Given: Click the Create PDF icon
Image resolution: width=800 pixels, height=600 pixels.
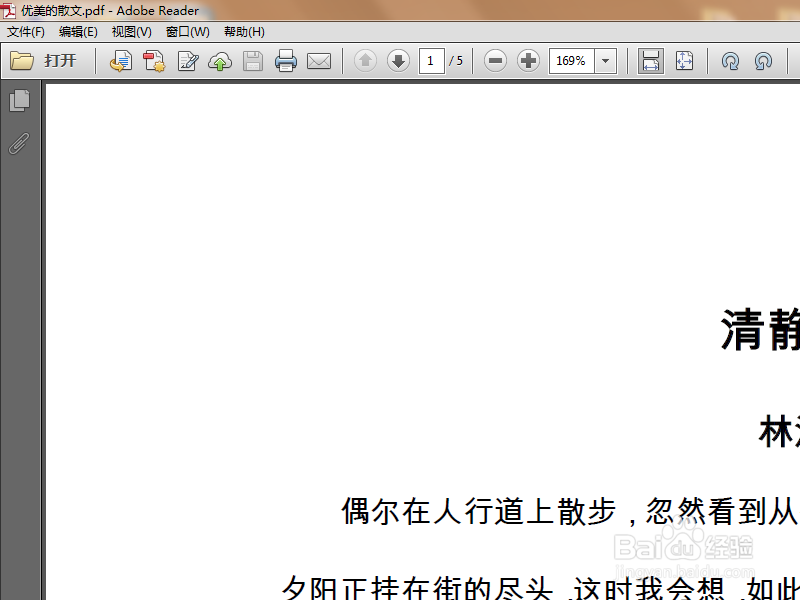Looking at the screenshot, I should pyautogui.click(x=154, y=61).
